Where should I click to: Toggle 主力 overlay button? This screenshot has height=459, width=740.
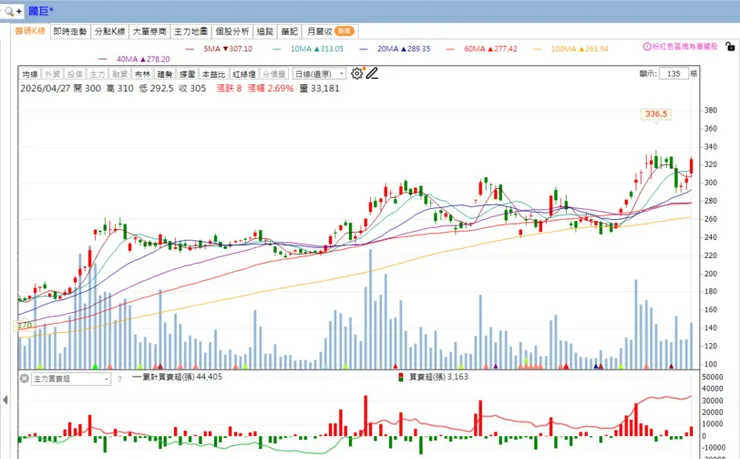coord(97,74)
